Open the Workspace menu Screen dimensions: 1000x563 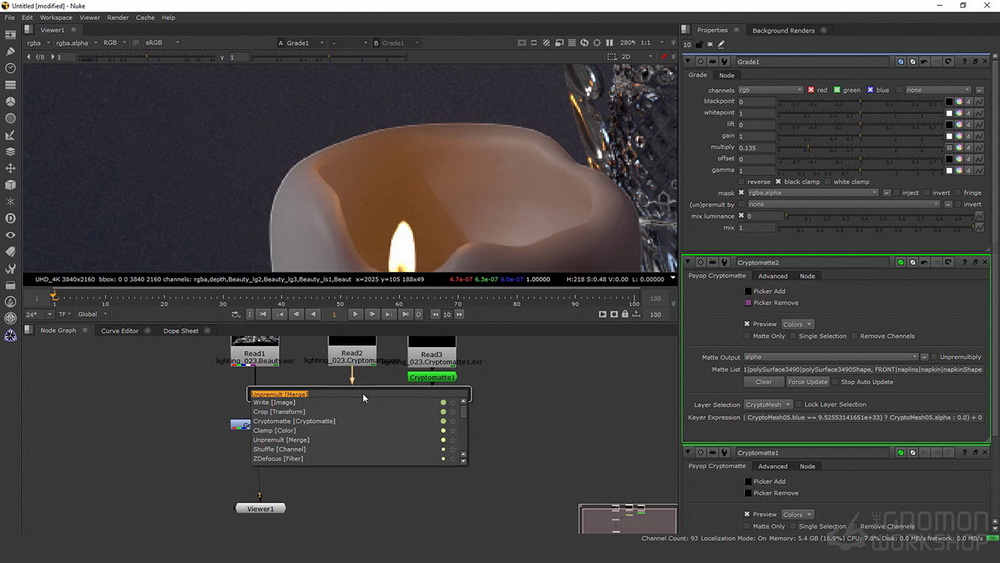pyautogui.click(x=56, y=17)
